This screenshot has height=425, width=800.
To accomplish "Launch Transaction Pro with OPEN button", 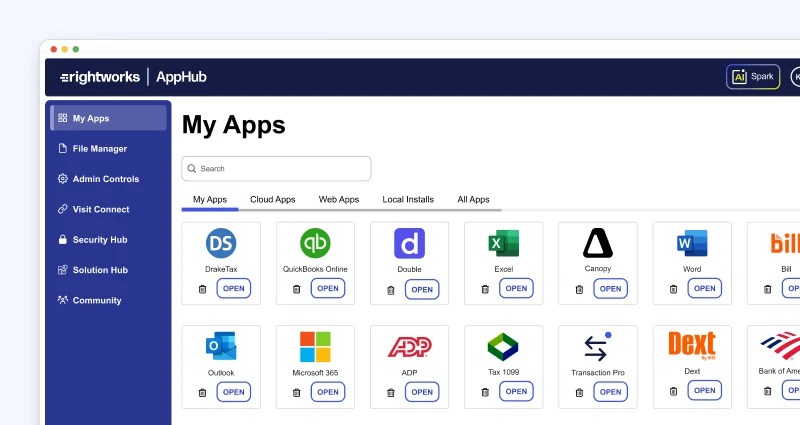I will [x=610, y=392].
